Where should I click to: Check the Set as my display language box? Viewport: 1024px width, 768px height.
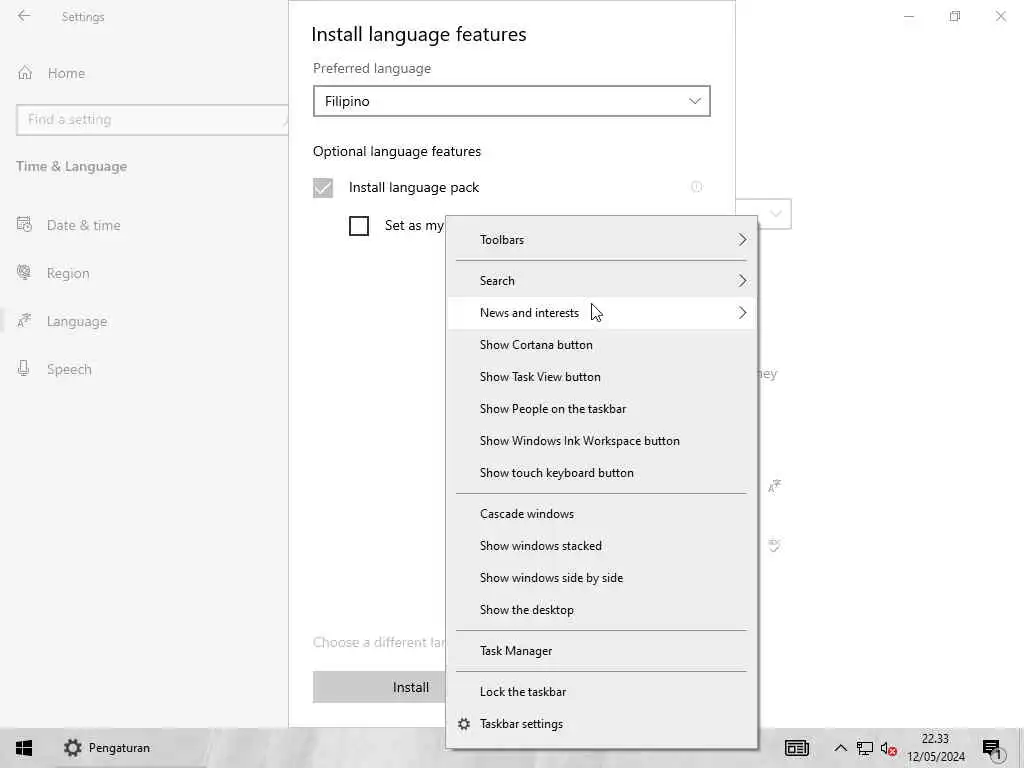(x=359, y=226)
